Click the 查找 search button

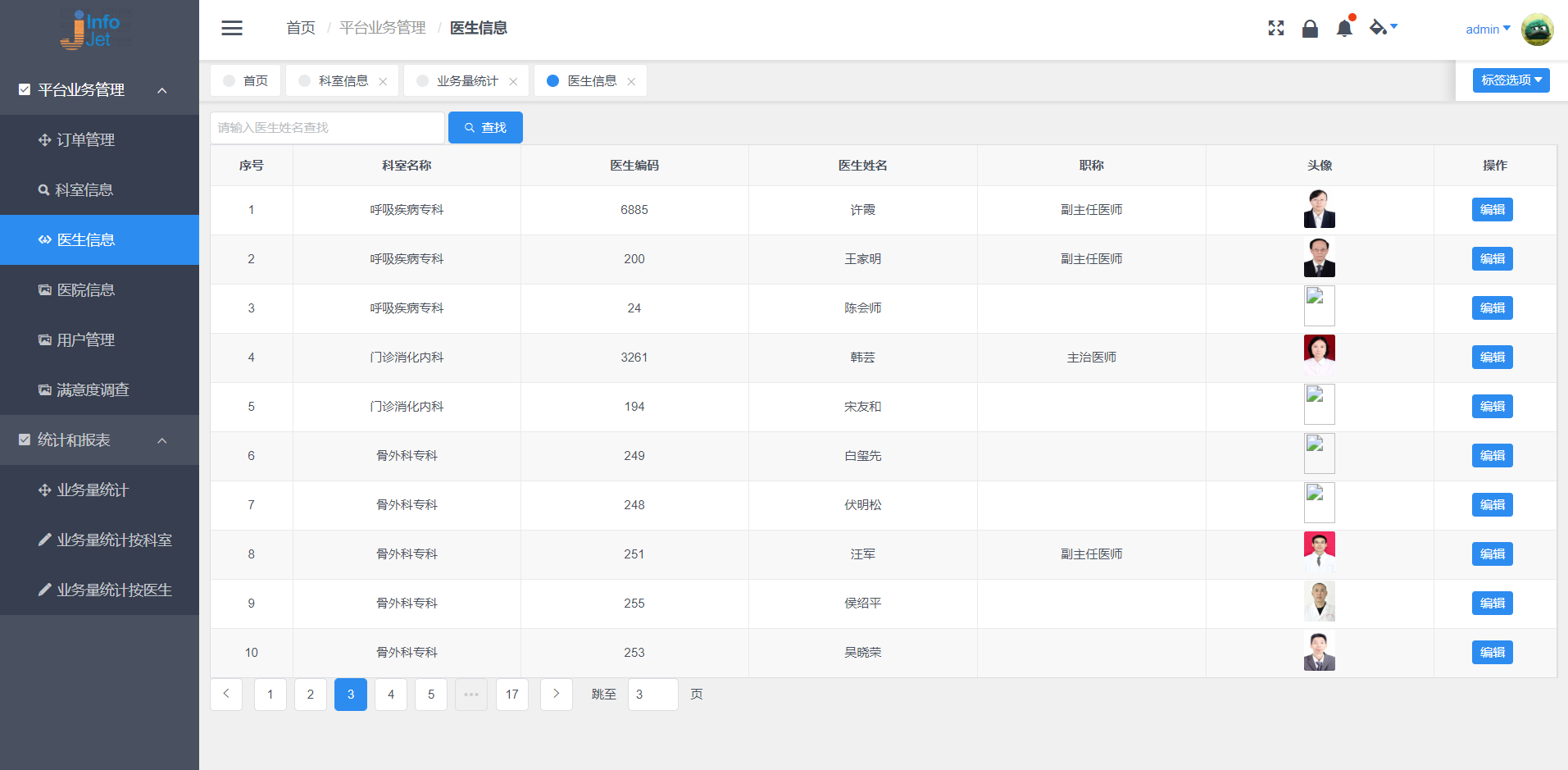[x=485, y=128]
